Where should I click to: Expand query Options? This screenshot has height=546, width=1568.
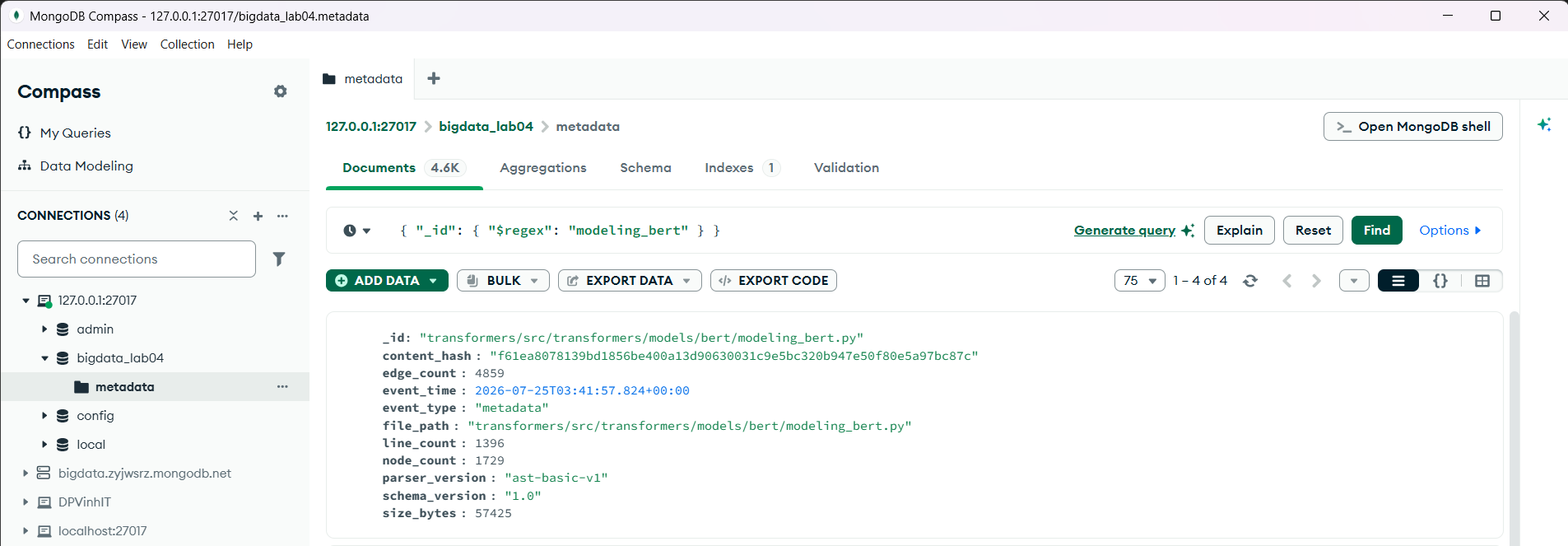(1450, 231)
